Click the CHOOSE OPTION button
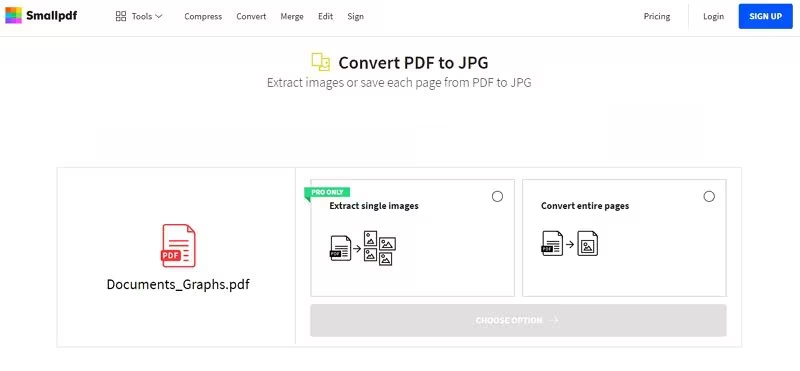Image resolution: width=800 pixels, height=371 pixels. 518,320
